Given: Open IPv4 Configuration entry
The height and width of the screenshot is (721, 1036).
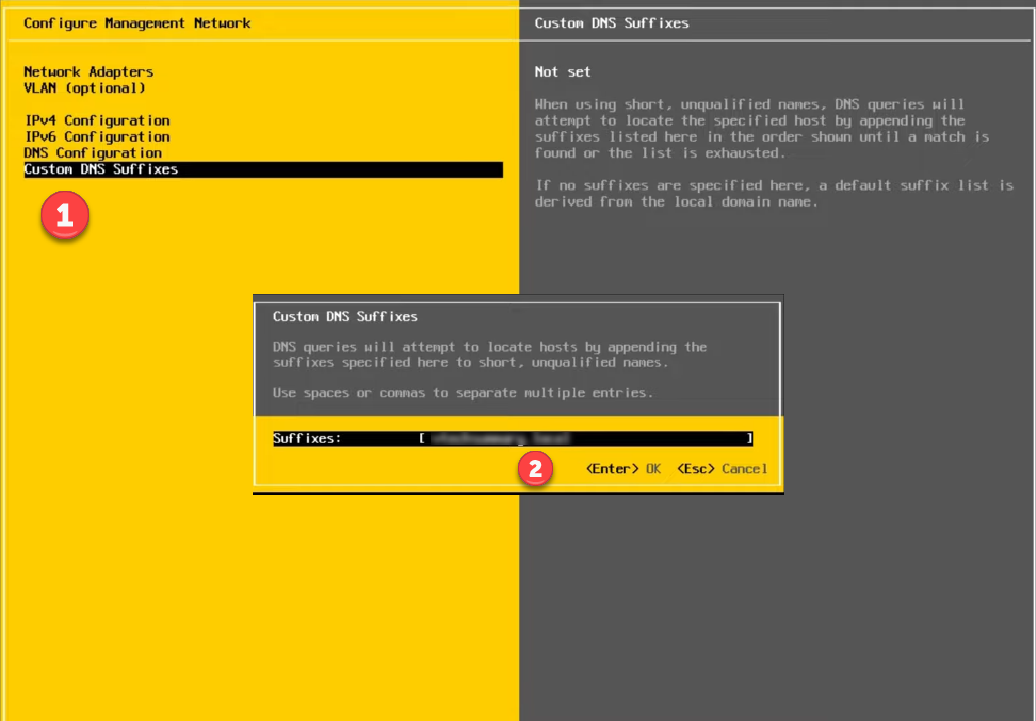Looking at the screenshot, I should coord(97,120).
